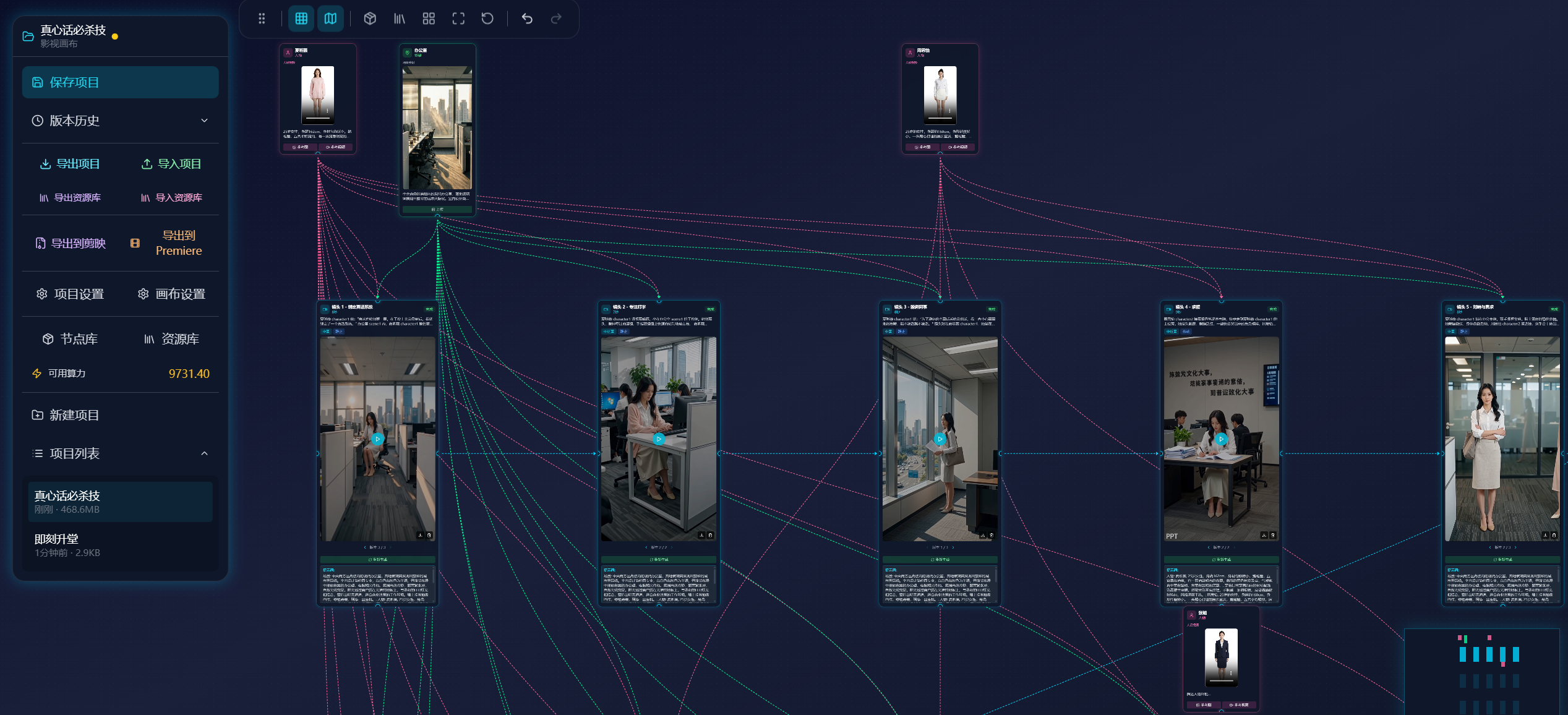This screenshot has height=715, width=1568.
Task: Go to next version on shot 2 node
Action: click(x=672, y=547)
